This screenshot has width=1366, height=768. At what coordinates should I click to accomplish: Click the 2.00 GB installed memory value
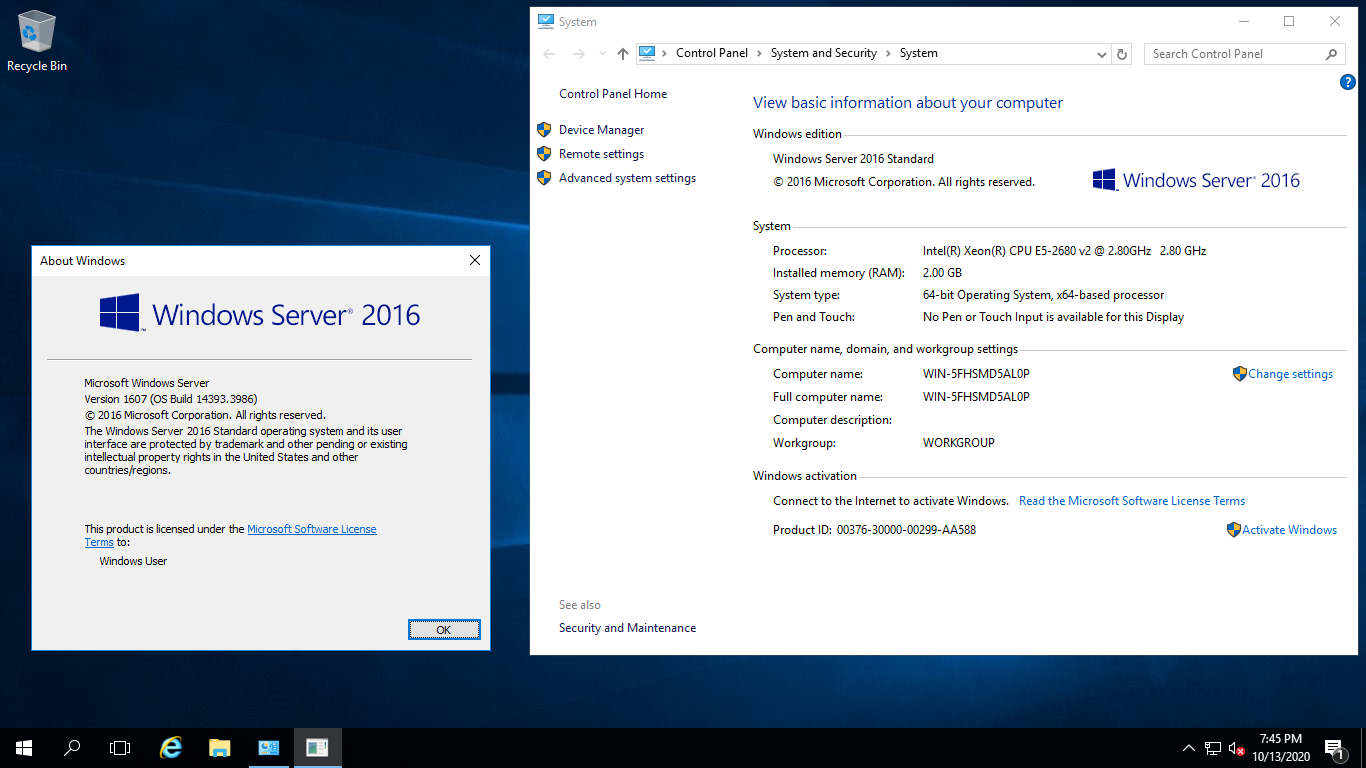pyautogui.click(x=942, y=273)
